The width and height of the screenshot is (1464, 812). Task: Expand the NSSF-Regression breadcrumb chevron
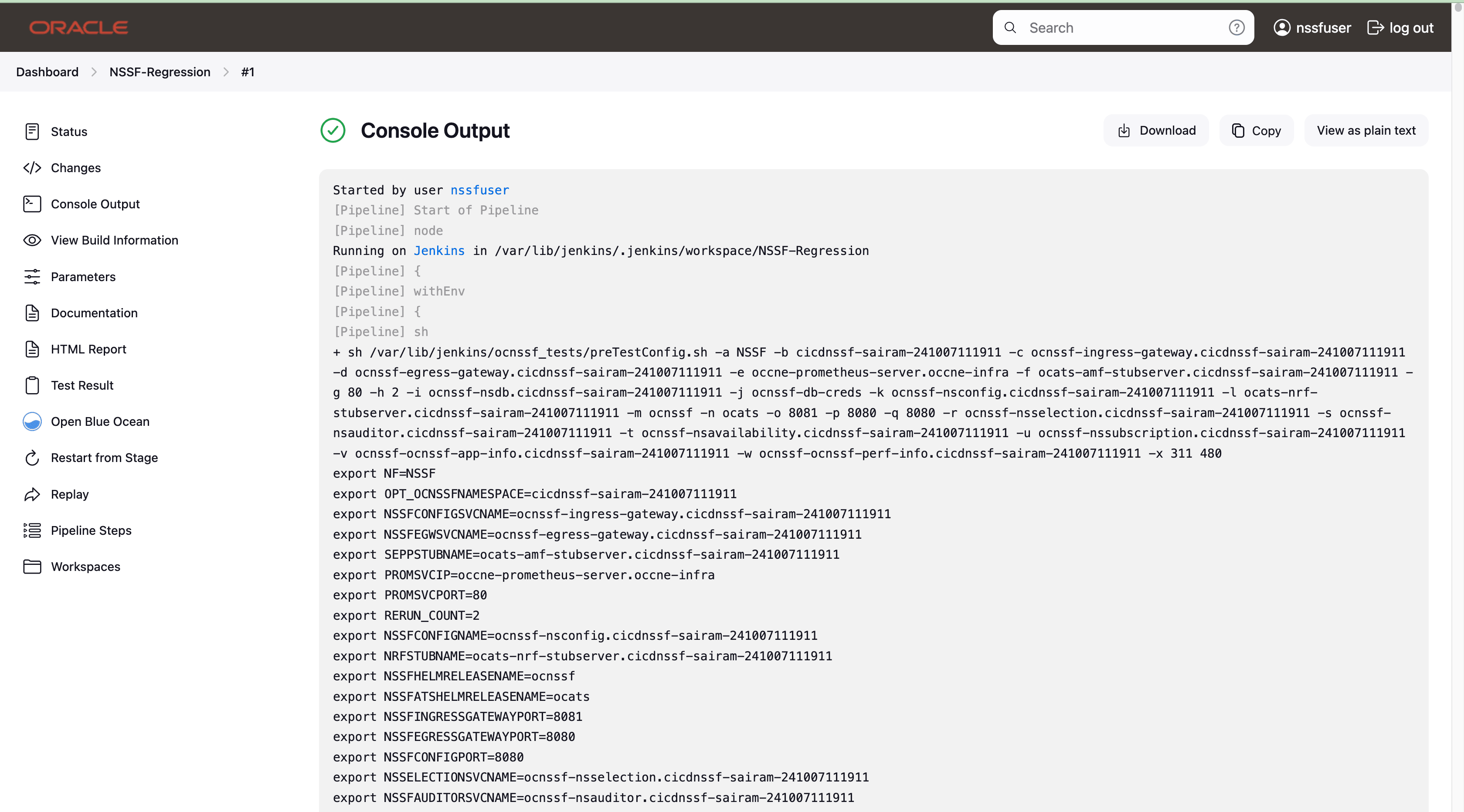[x=226, y=72]
